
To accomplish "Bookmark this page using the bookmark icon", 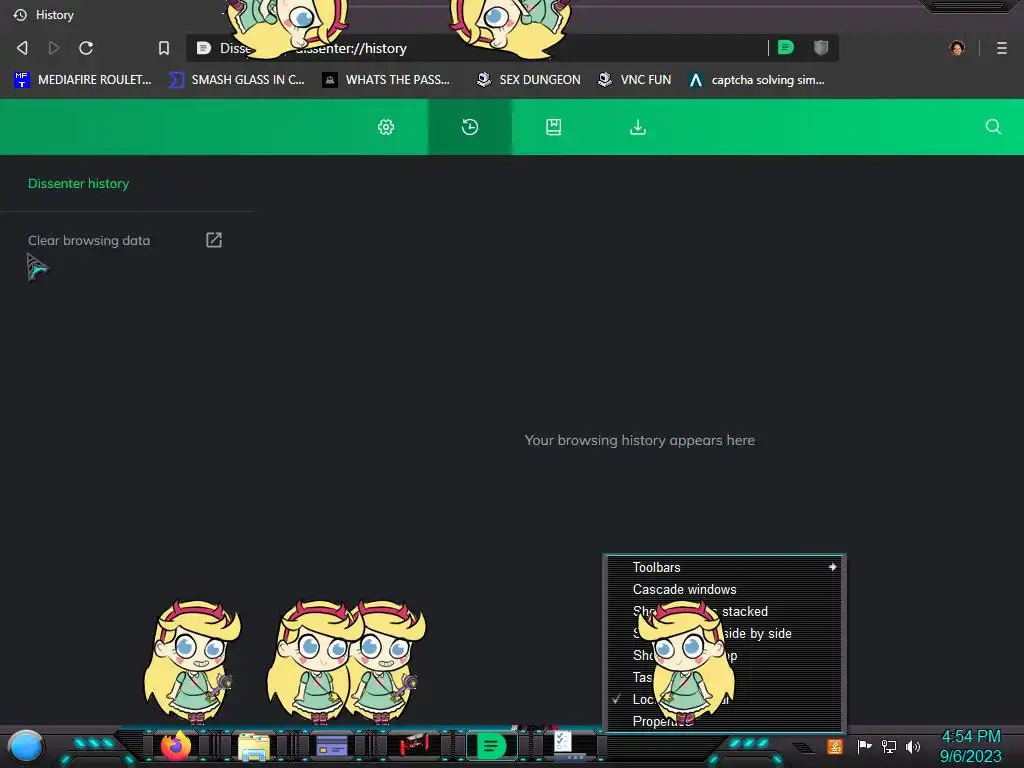I will 164,48.
